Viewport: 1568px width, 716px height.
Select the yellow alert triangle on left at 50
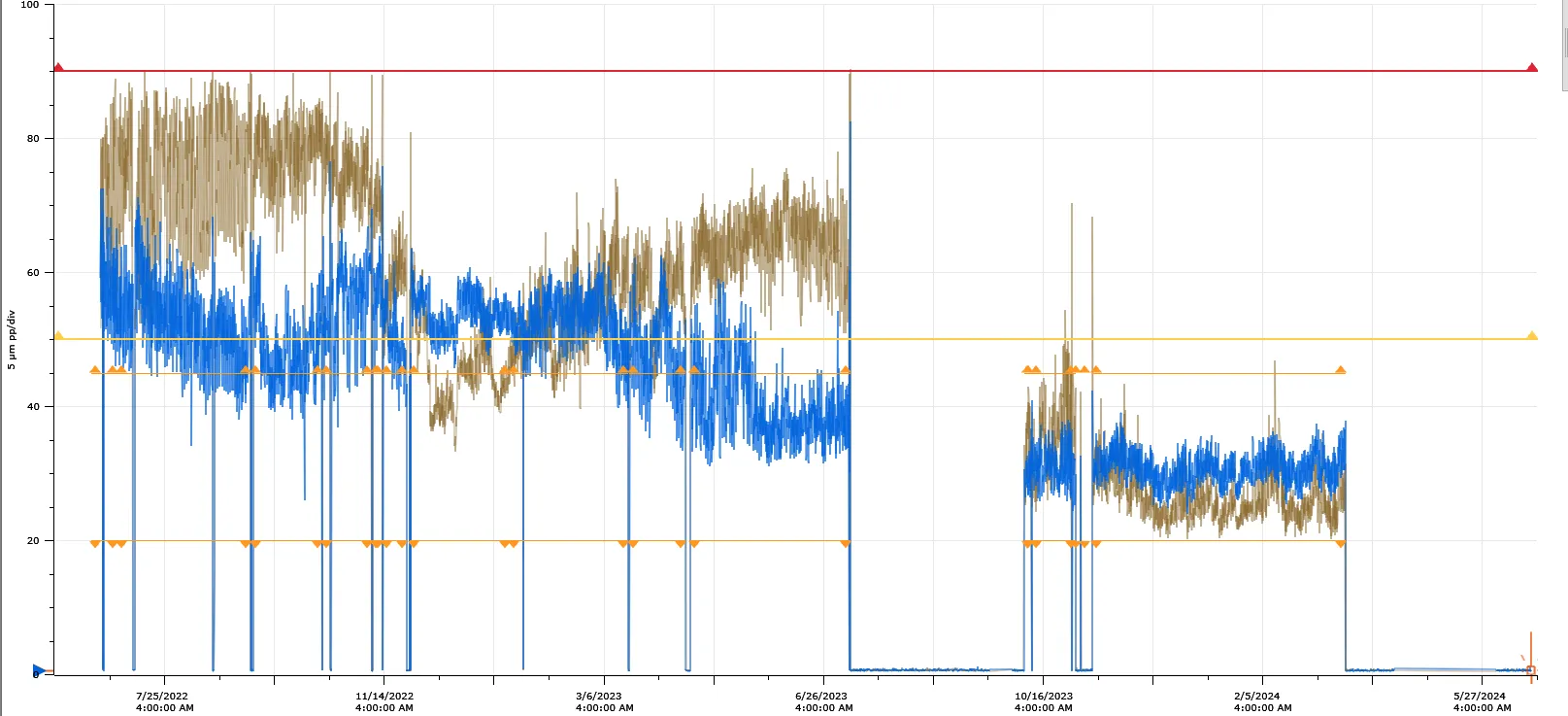(58, 336)
